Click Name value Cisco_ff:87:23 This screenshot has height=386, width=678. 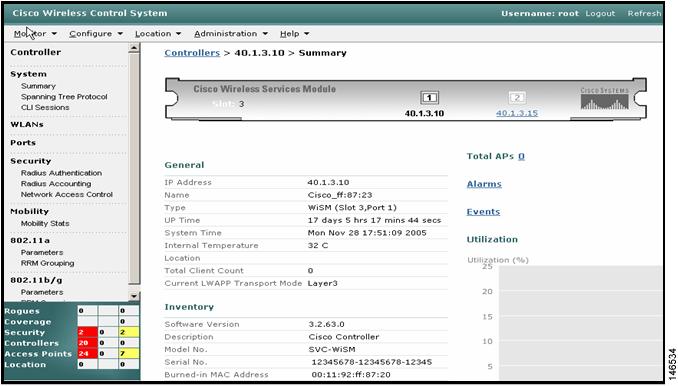(x=340, y=195)
